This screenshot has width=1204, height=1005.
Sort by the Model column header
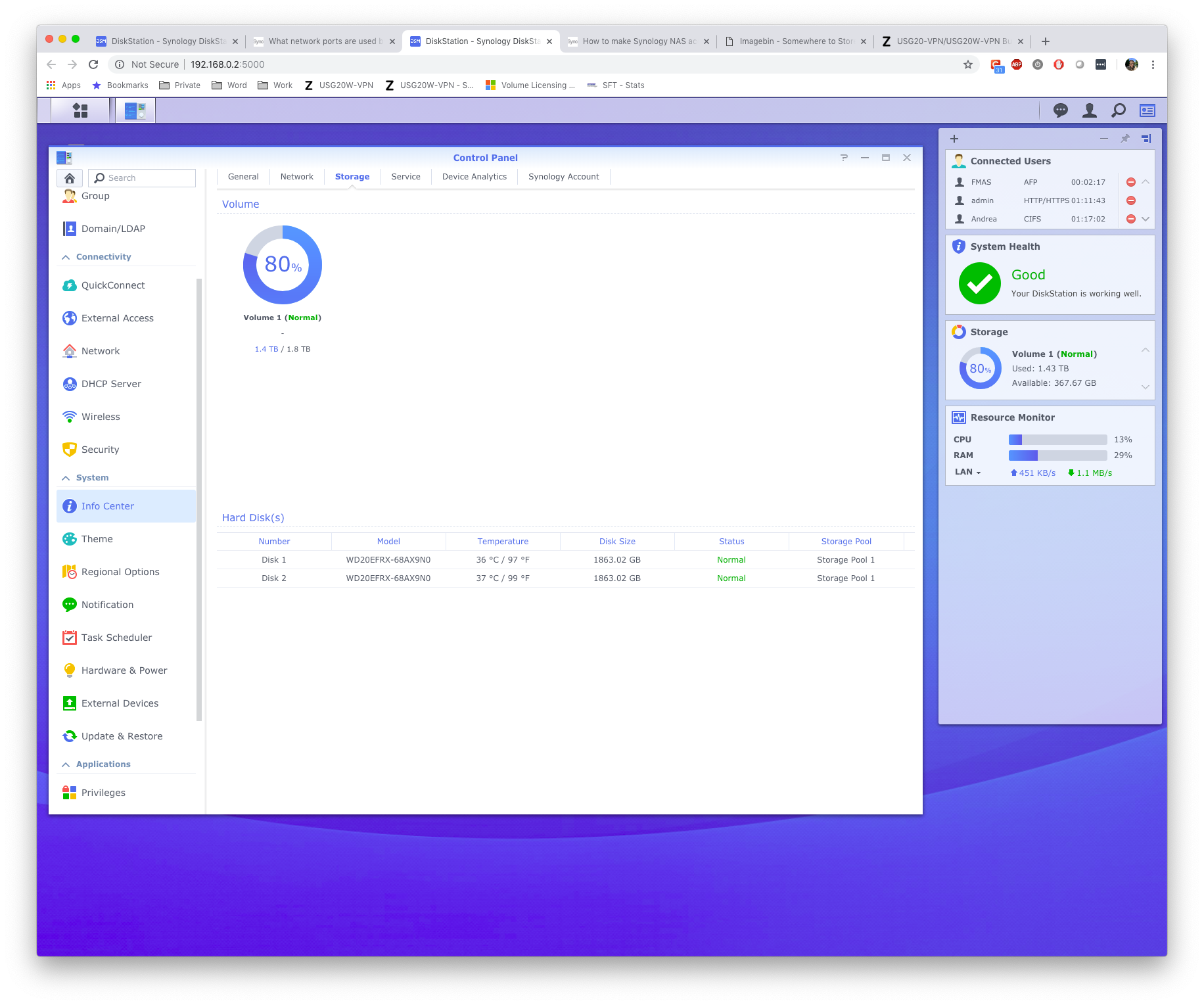[x=388, y=542]
